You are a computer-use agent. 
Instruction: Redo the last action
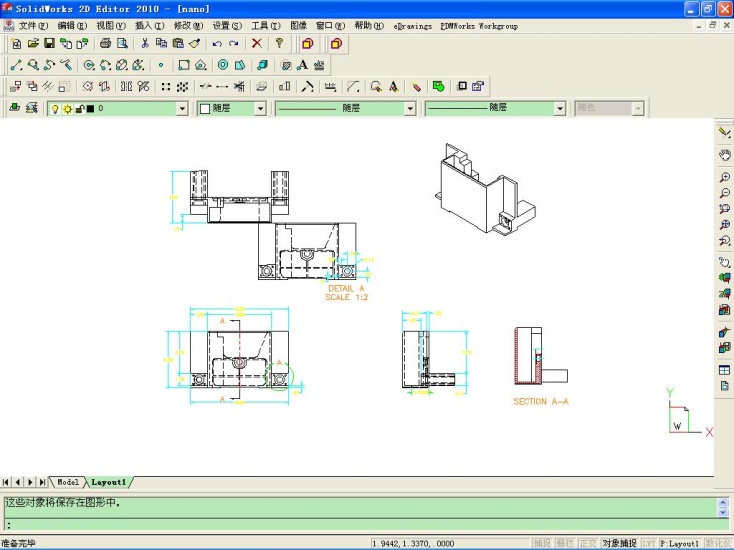234,44
